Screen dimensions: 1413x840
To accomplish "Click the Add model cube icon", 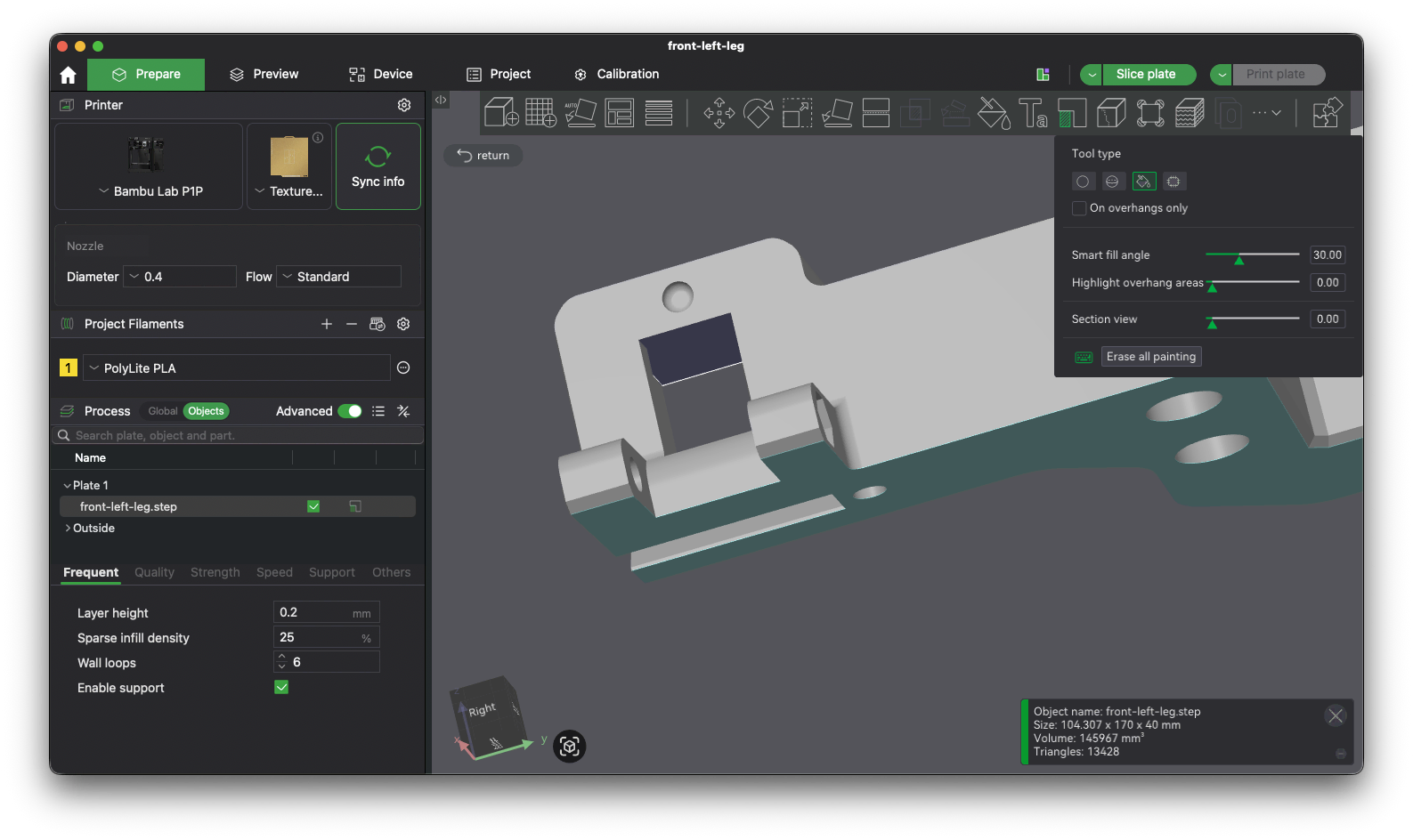I will click(x=501, y=113).
